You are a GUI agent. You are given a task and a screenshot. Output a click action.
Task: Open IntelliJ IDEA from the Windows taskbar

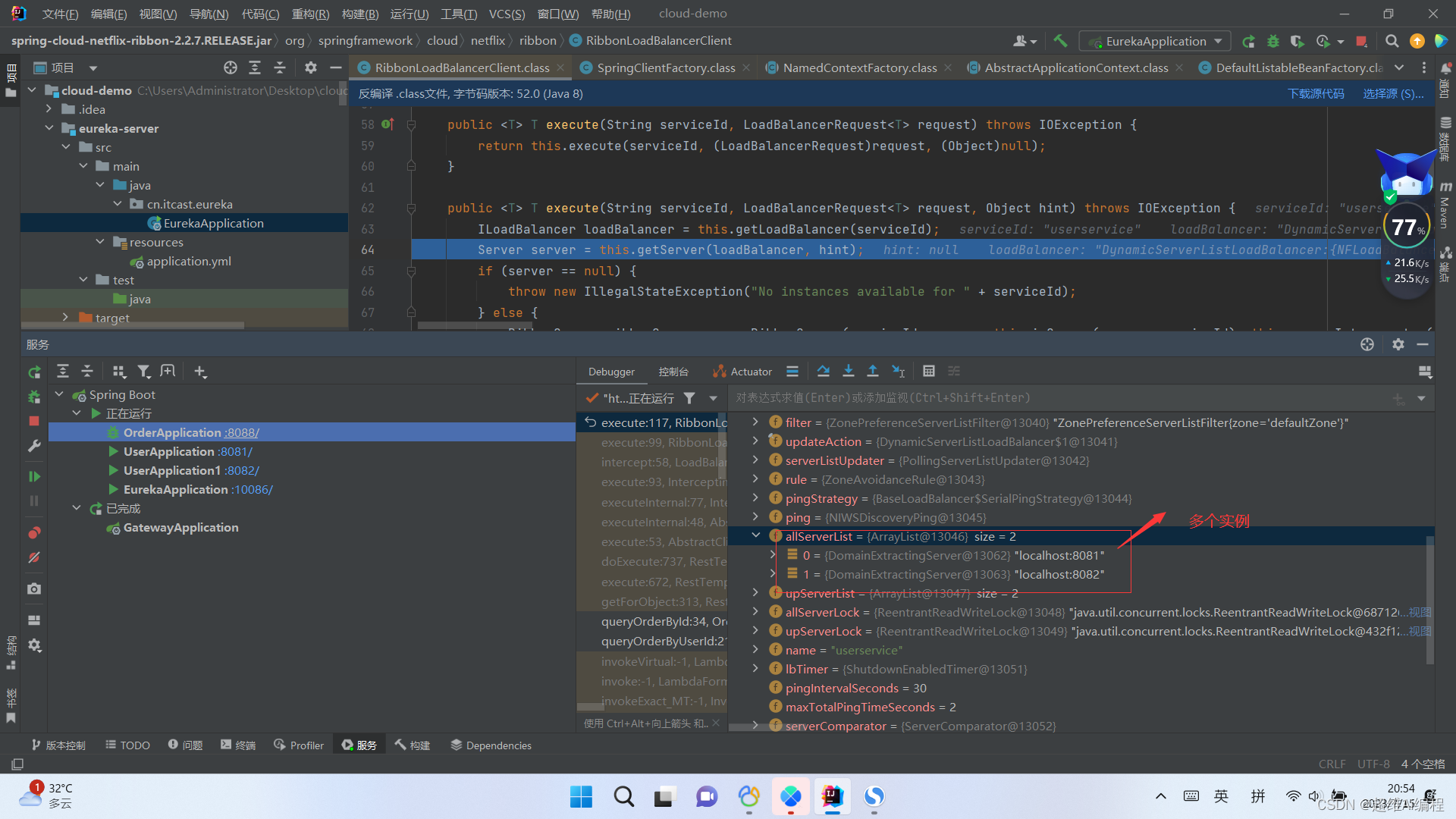click(832, 796)
